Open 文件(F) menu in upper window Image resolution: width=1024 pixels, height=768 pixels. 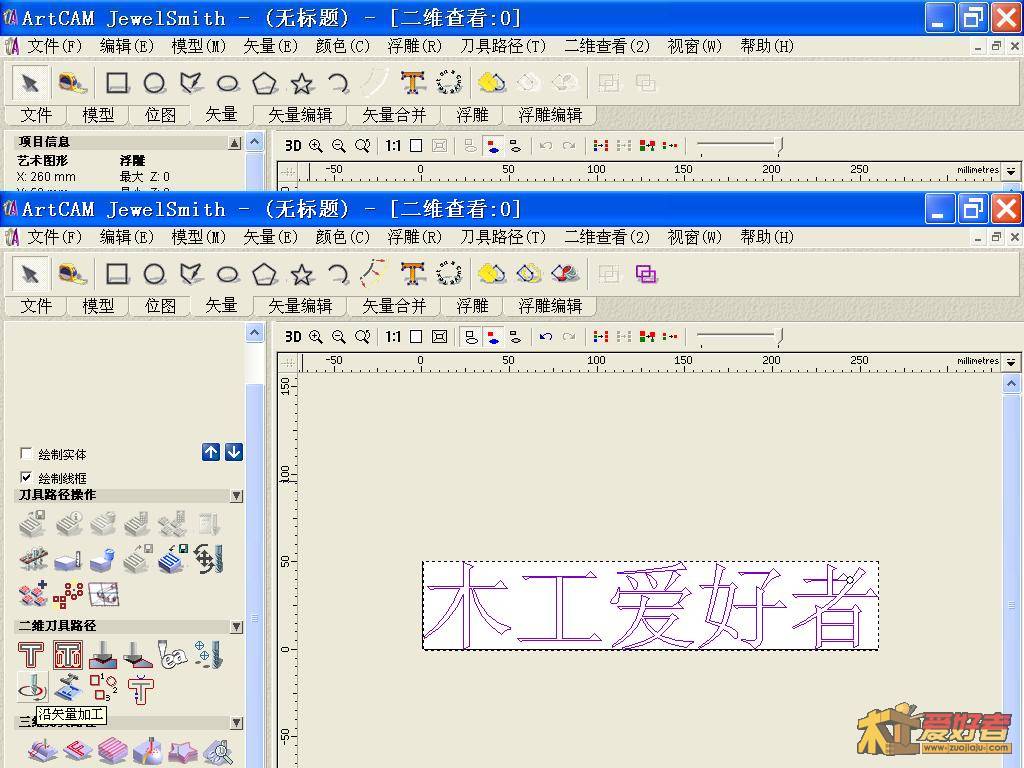55,46
